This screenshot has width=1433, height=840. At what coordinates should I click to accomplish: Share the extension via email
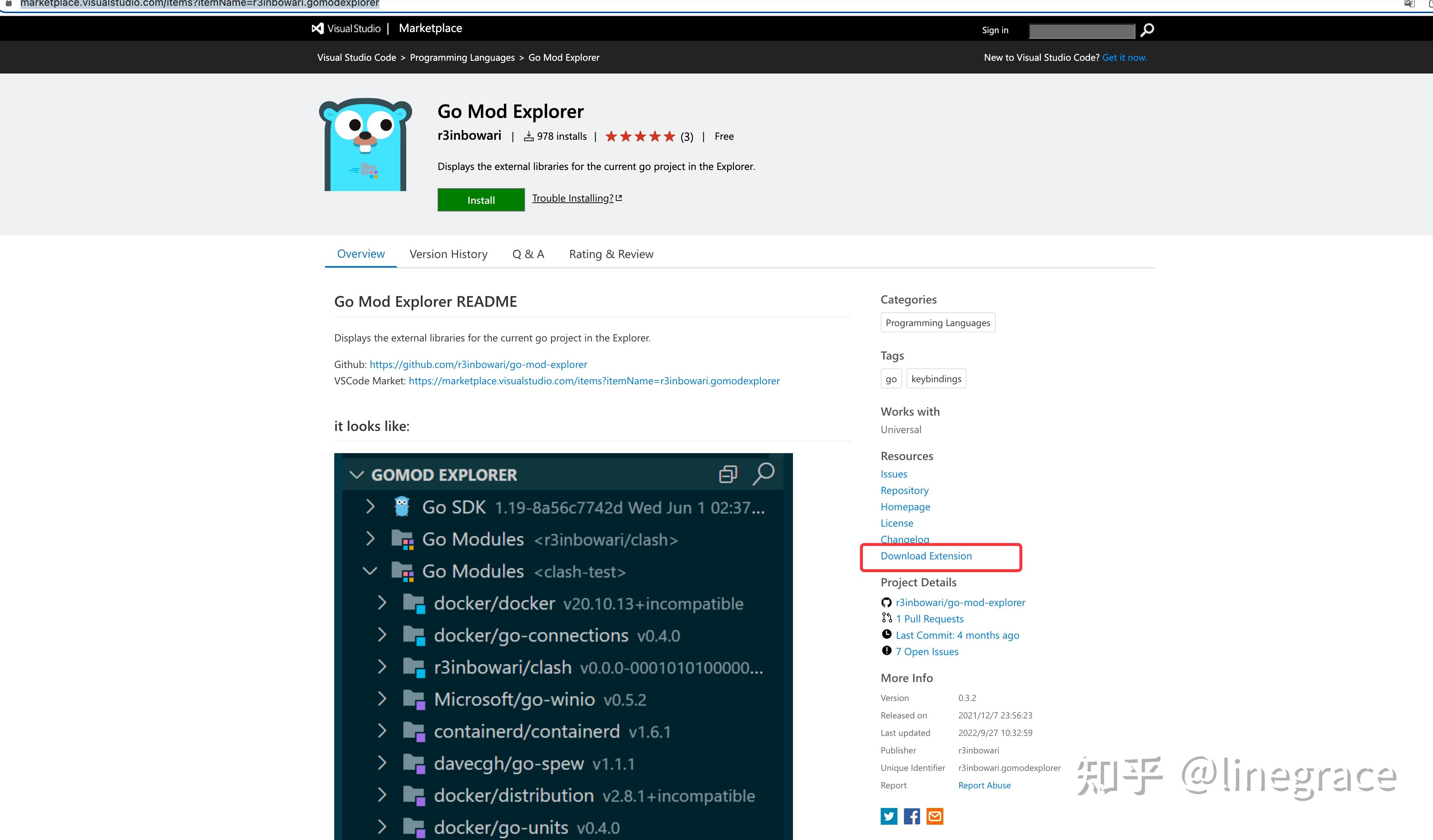(x=934, y=816)
